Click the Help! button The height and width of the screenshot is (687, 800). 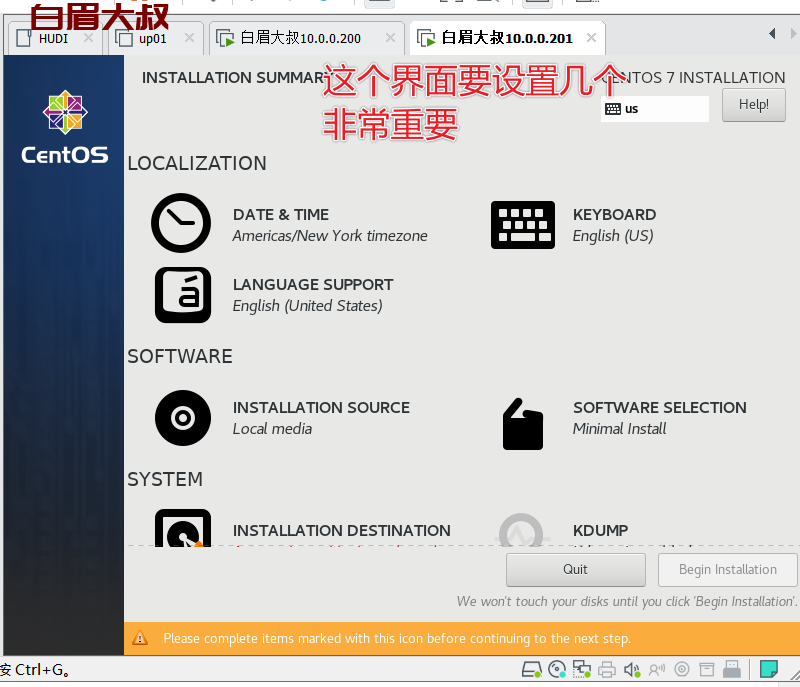point(754,105)
